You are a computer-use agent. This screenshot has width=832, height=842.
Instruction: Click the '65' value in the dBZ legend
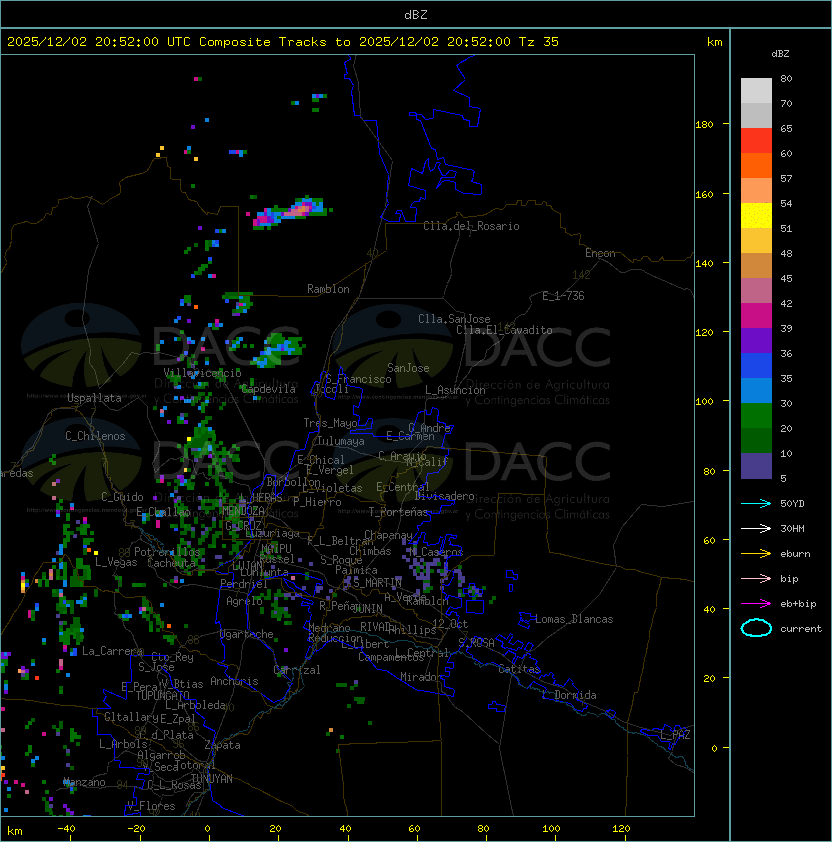[x=786, y=128]
